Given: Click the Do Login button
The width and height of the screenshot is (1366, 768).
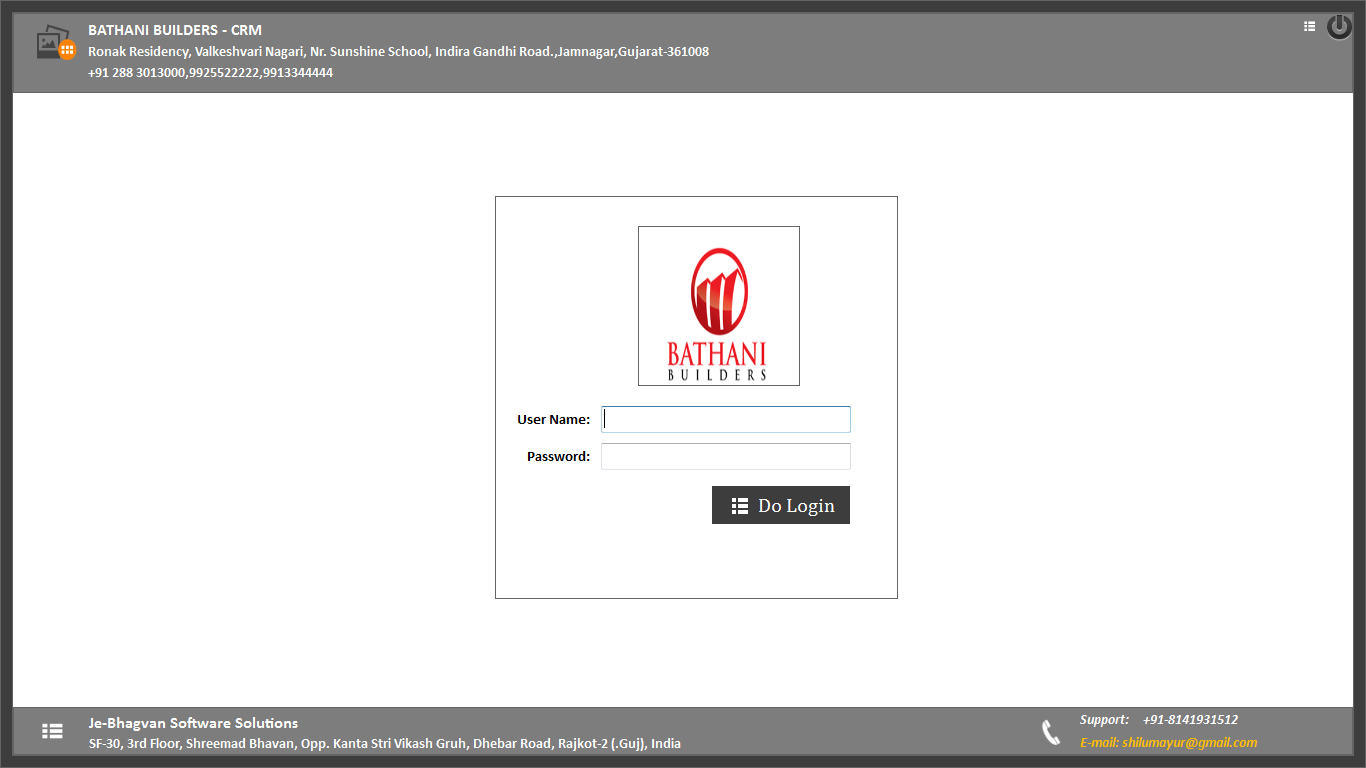Looking at the screenshot, I should point(781,505).
